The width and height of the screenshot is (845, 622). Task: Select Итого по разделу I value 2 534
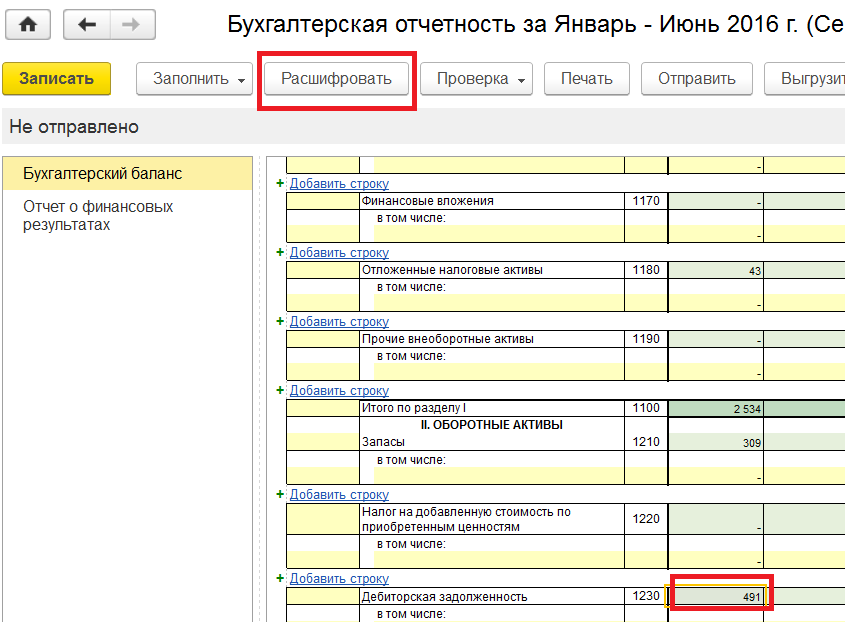coord(716,409)
